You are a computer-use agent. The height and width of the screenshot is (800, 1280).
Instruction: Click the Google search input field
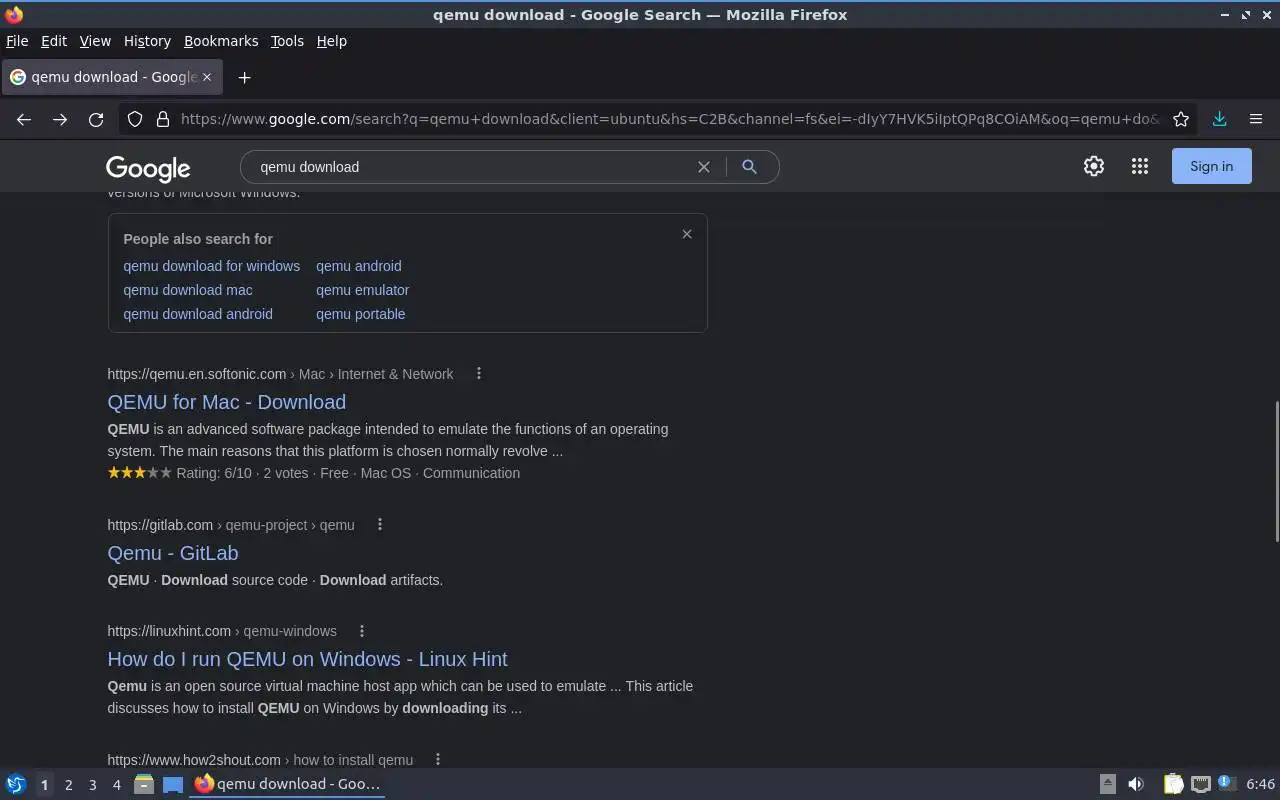point(470,167)
